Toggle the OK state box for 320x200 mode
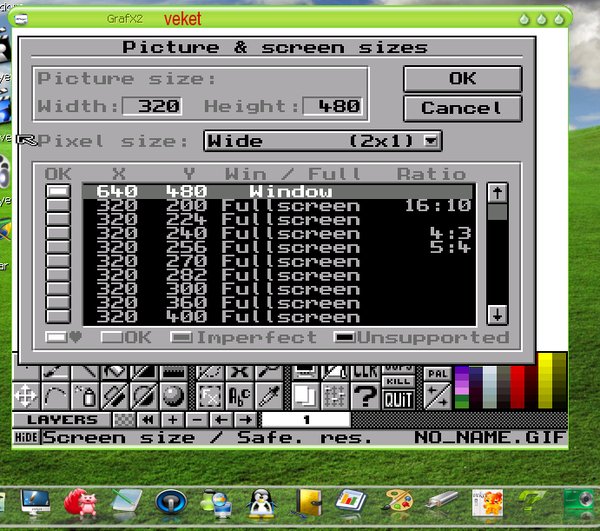The height and width of the screenshot is (531, 600). click(x=59, y=206)
